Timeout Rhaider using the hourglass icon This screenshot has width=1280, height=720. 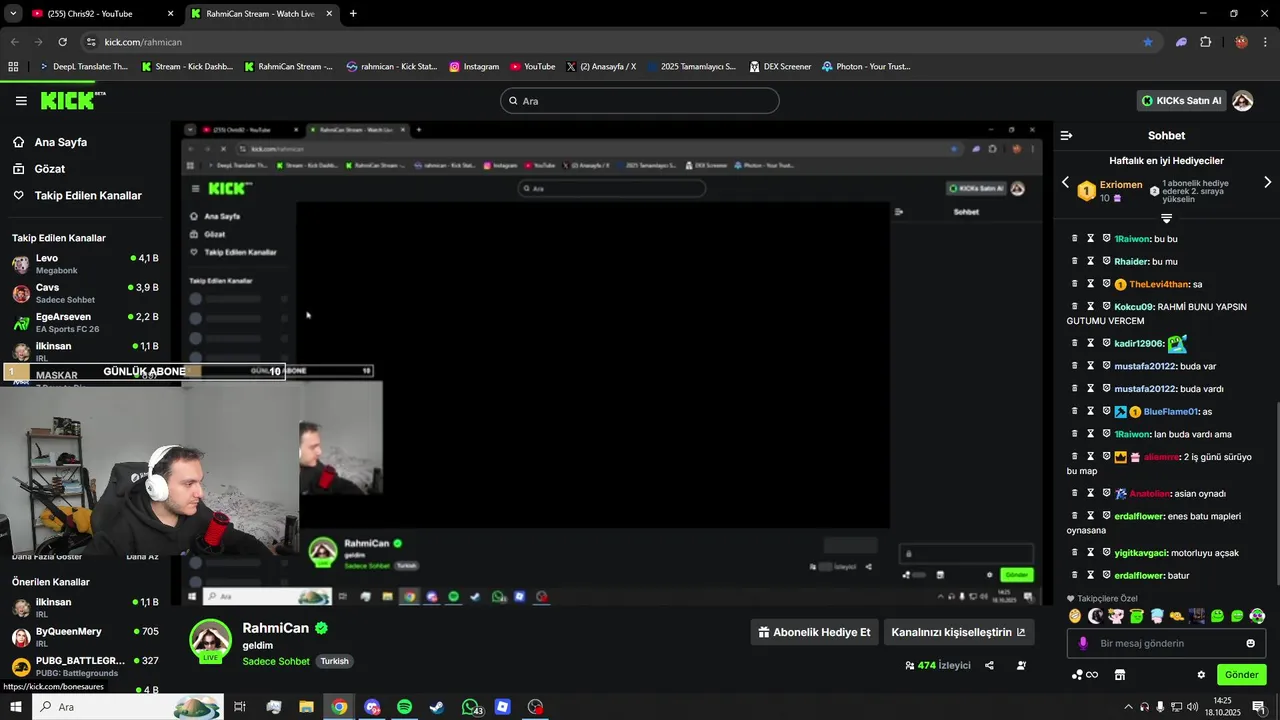(1091, 261)
